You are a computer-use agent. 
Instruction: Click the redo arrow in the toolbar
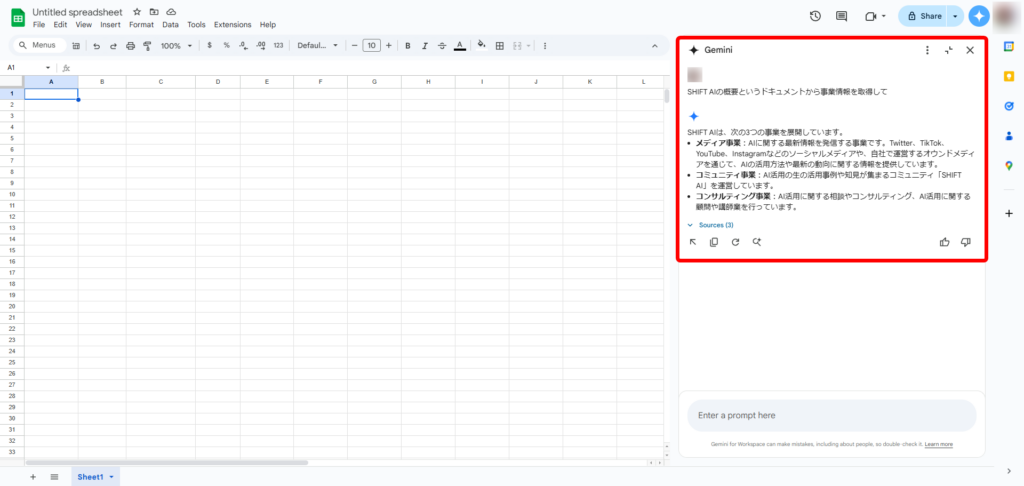tap(113, 46)
